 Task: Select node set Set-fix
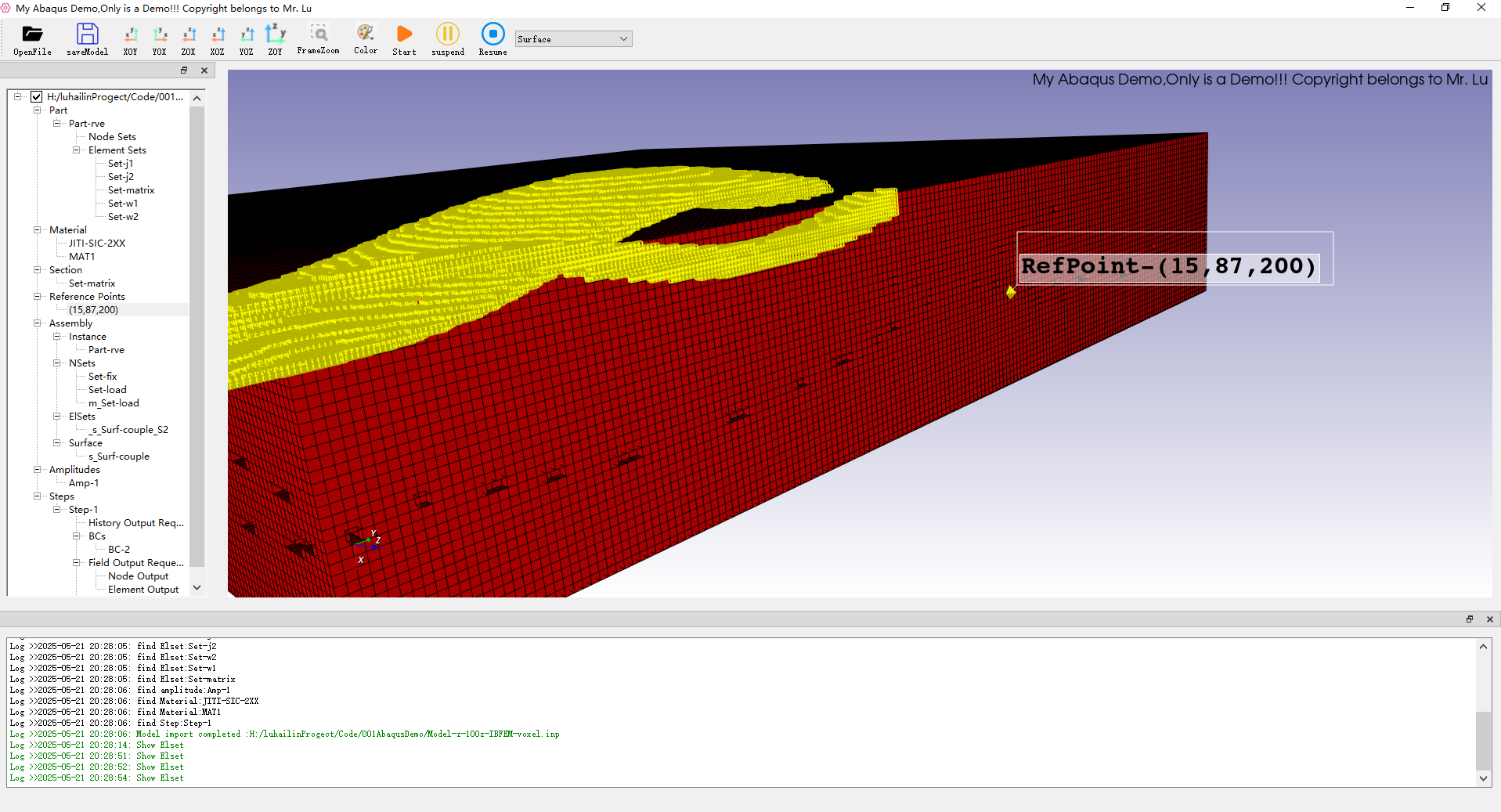[103, 377]
